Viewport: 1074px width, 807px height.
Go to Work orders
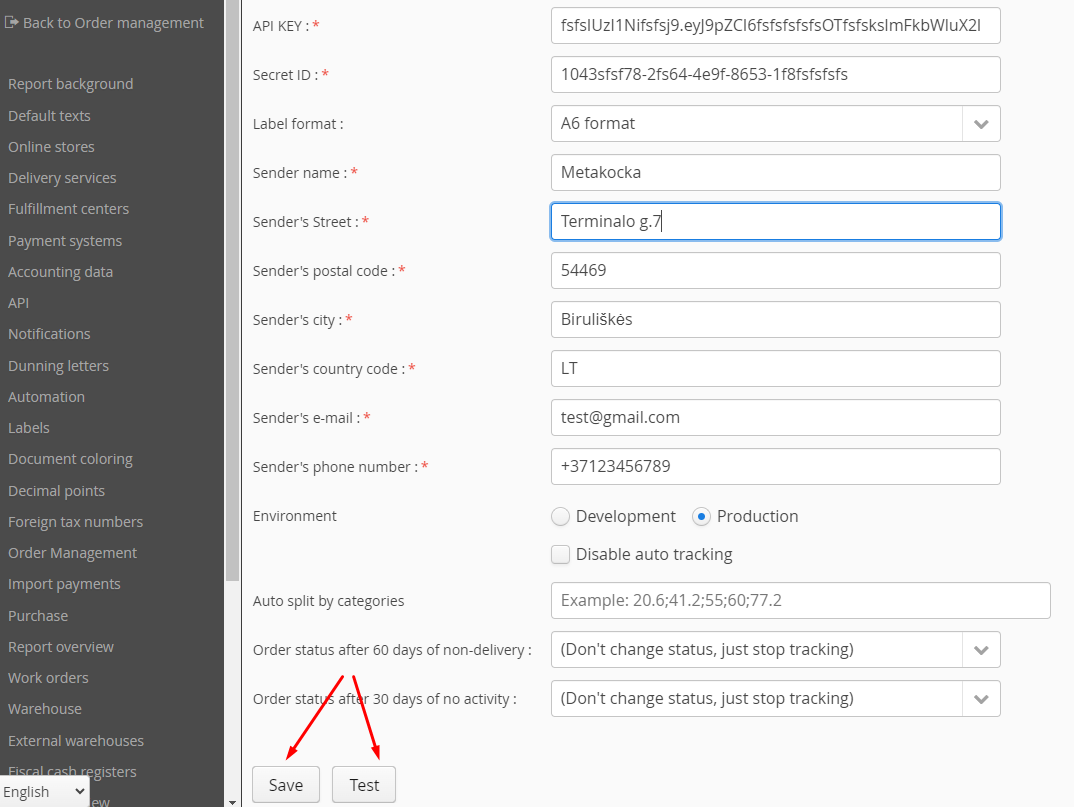(x=48, y=678)
